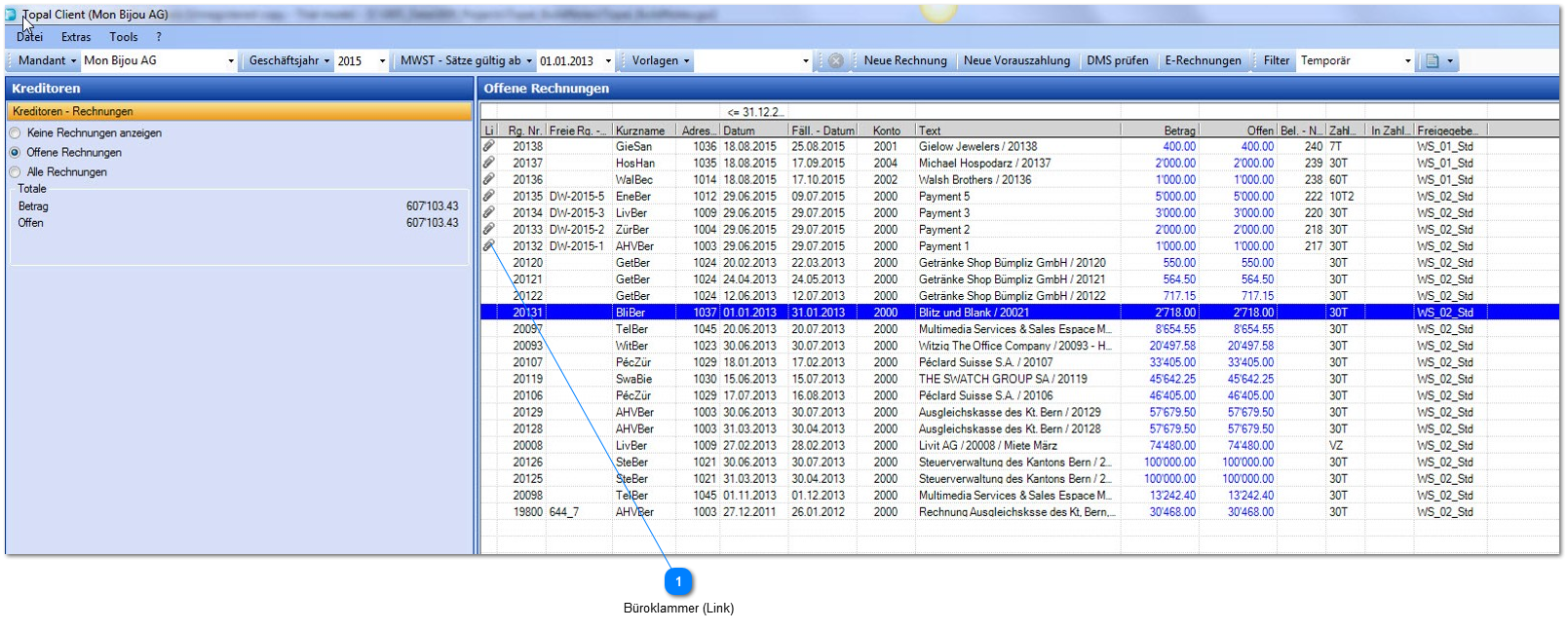Click paperclip link for invoice 20138
Viewport: 1568px width, 631px height.
pos(489,146)
